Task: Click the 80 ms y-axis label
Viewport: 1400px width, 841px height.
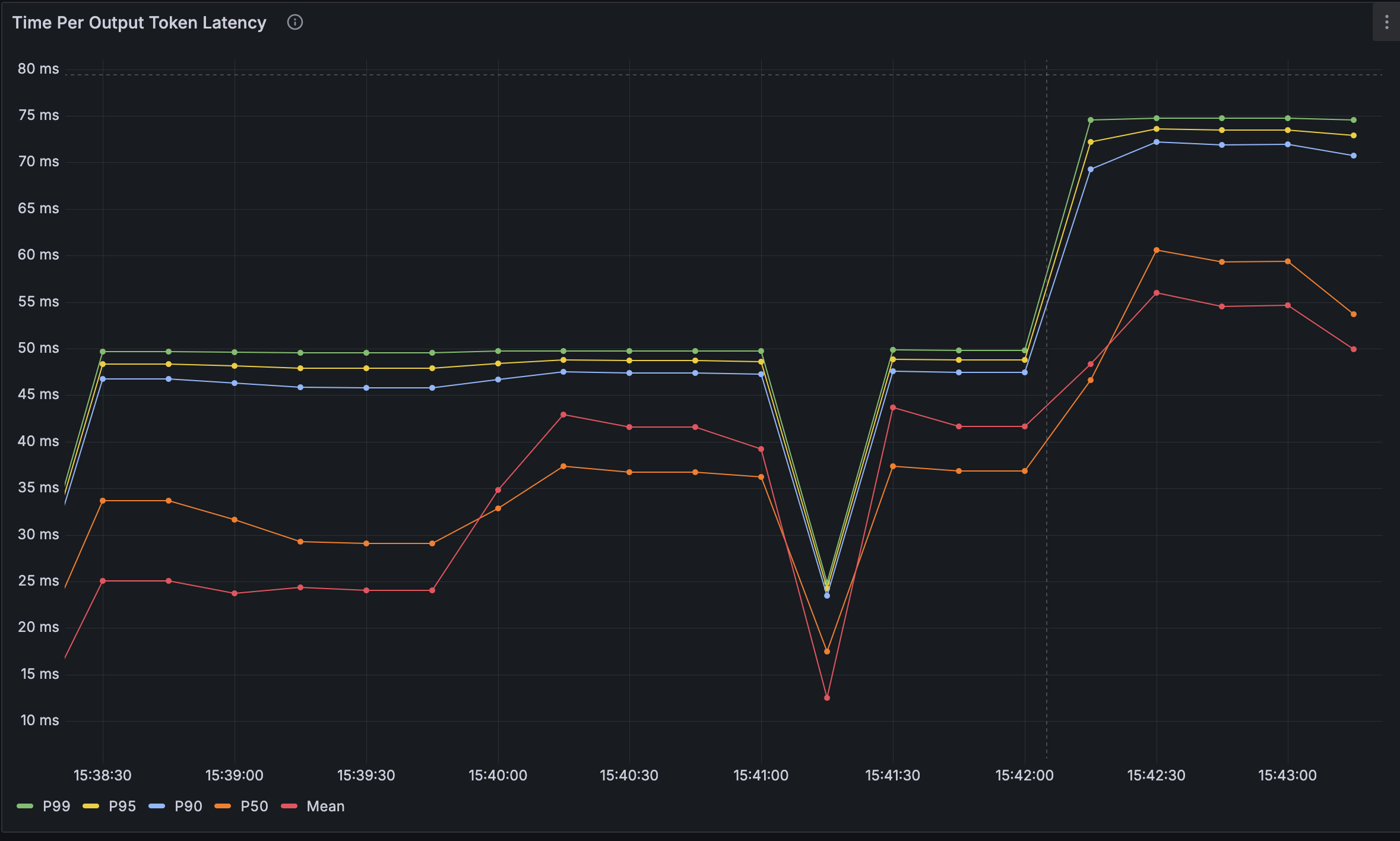Action: click(39, 69)
